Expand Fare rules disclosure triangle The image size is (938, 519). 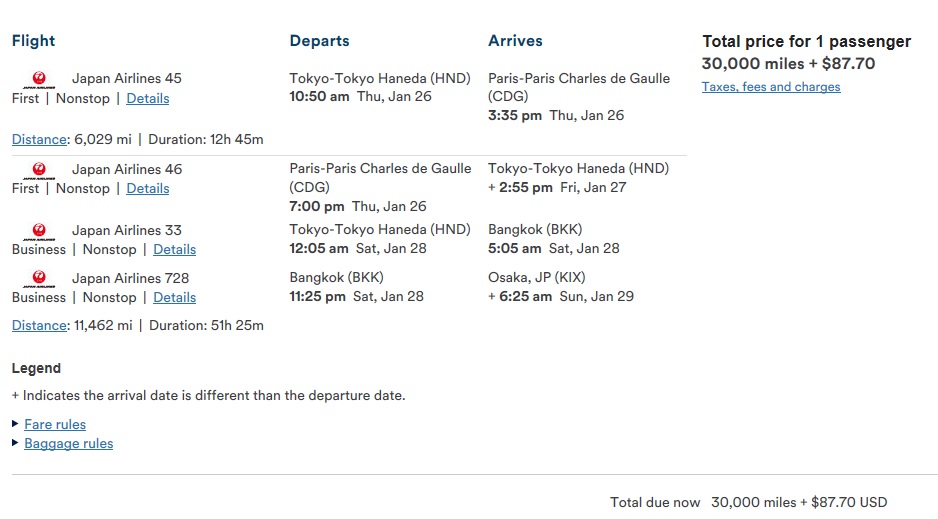click(16, 423)
